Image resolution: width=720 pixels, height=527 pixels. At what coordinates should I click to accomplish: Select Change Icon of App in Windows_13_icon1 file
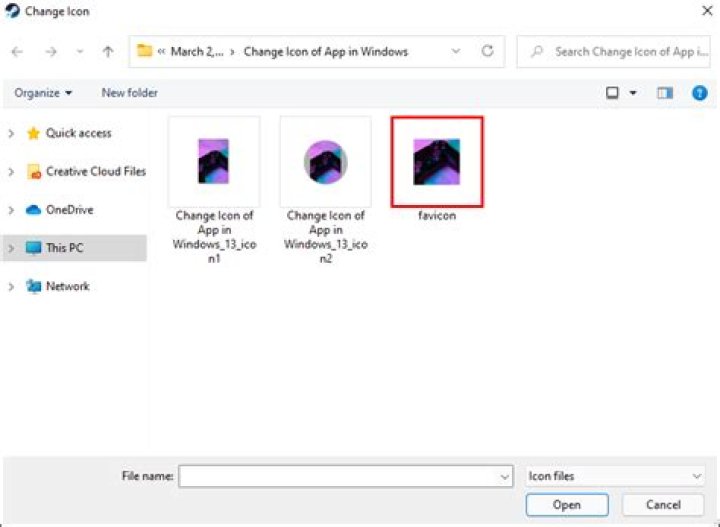click(x=214, y=163)
